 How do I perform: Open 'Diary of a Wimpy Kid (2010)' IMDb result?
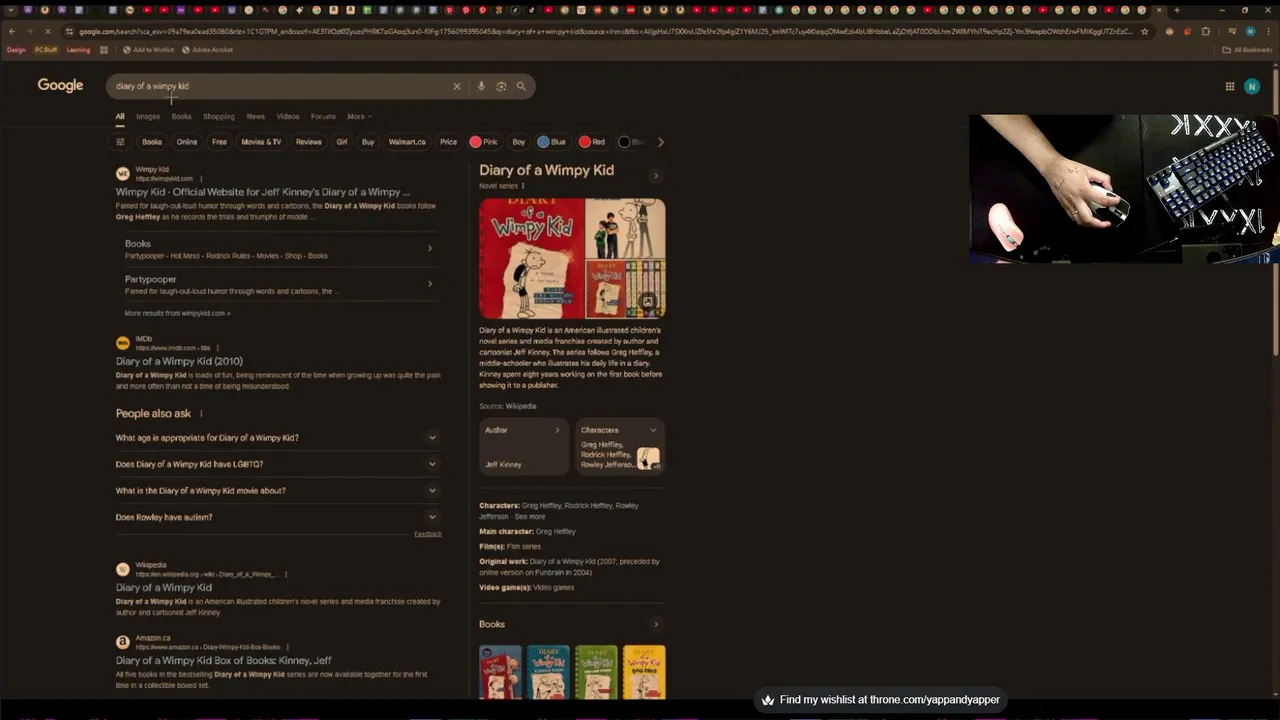(x=179, y=361)
